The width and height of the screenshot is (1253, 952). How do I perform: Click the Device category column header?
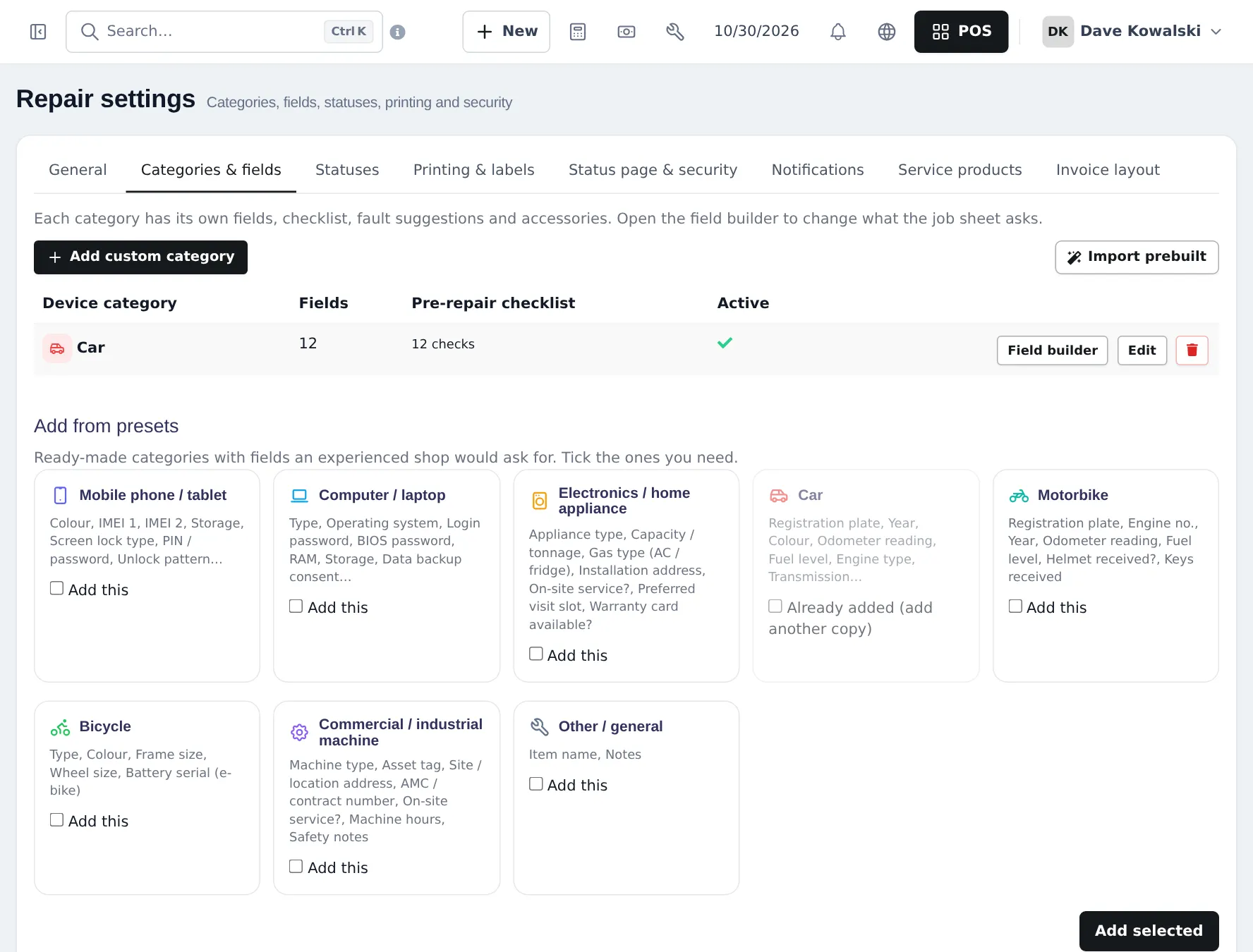[x=109, y=303]
